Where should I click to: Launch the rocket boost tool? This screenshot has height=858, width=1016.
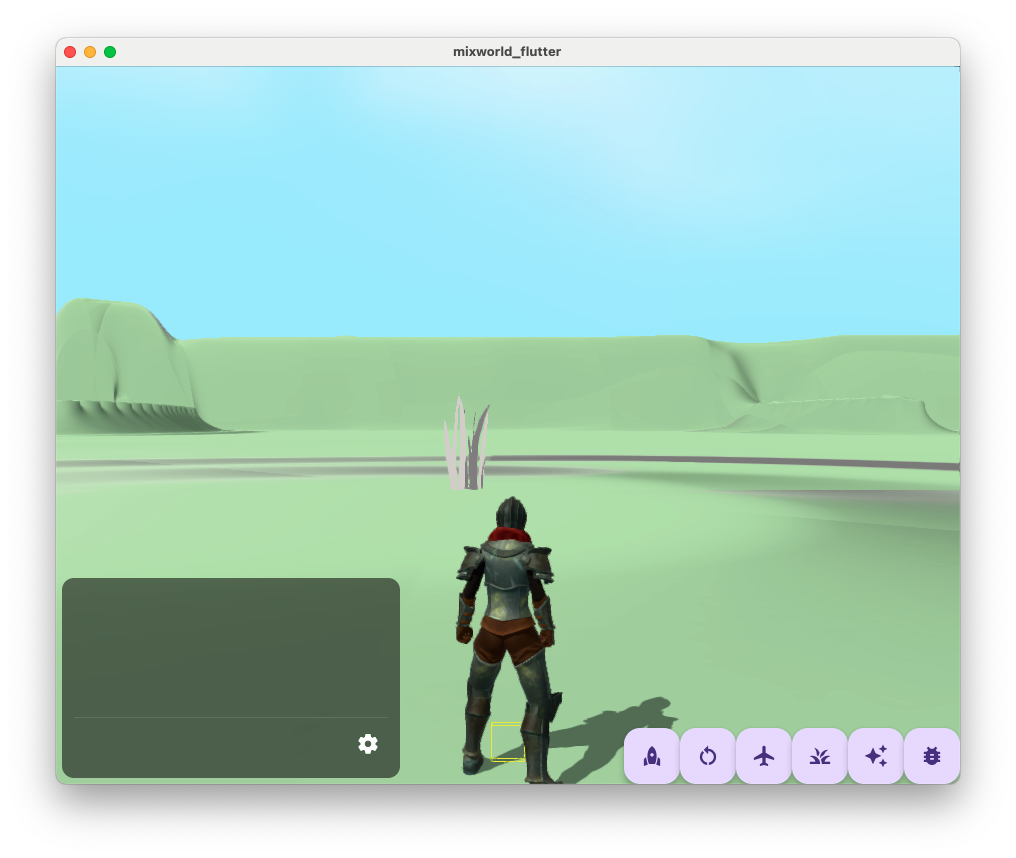coord(651,757)
